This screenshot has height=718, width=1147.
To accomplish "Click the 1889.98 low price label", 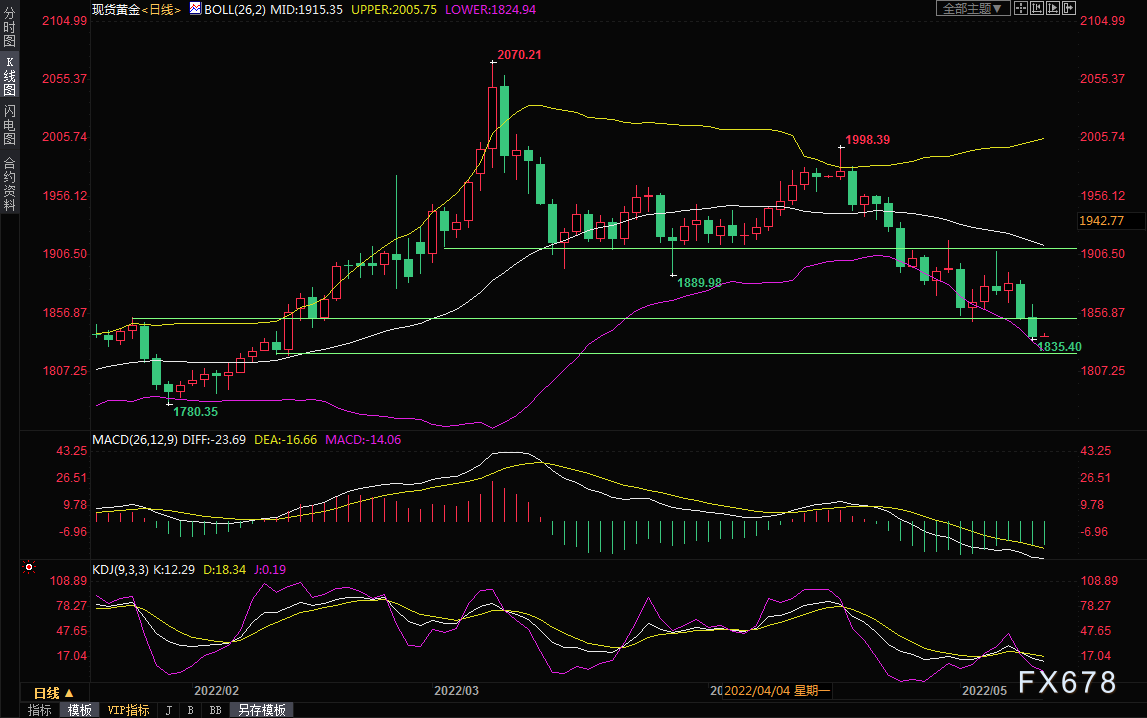I will pos(699,283).
